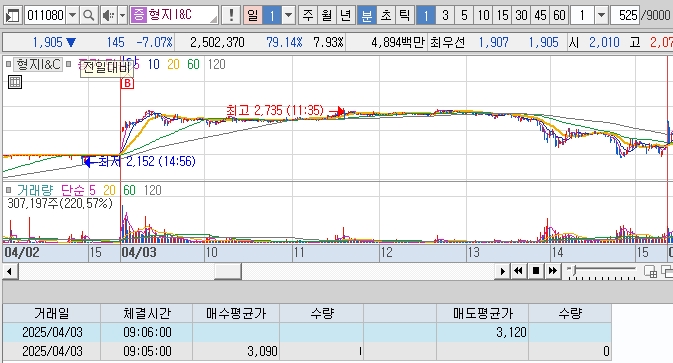The image size is (673, 363).
Task: Open the 형지I&C stock name combo box
Action: [x=174, y=15]
